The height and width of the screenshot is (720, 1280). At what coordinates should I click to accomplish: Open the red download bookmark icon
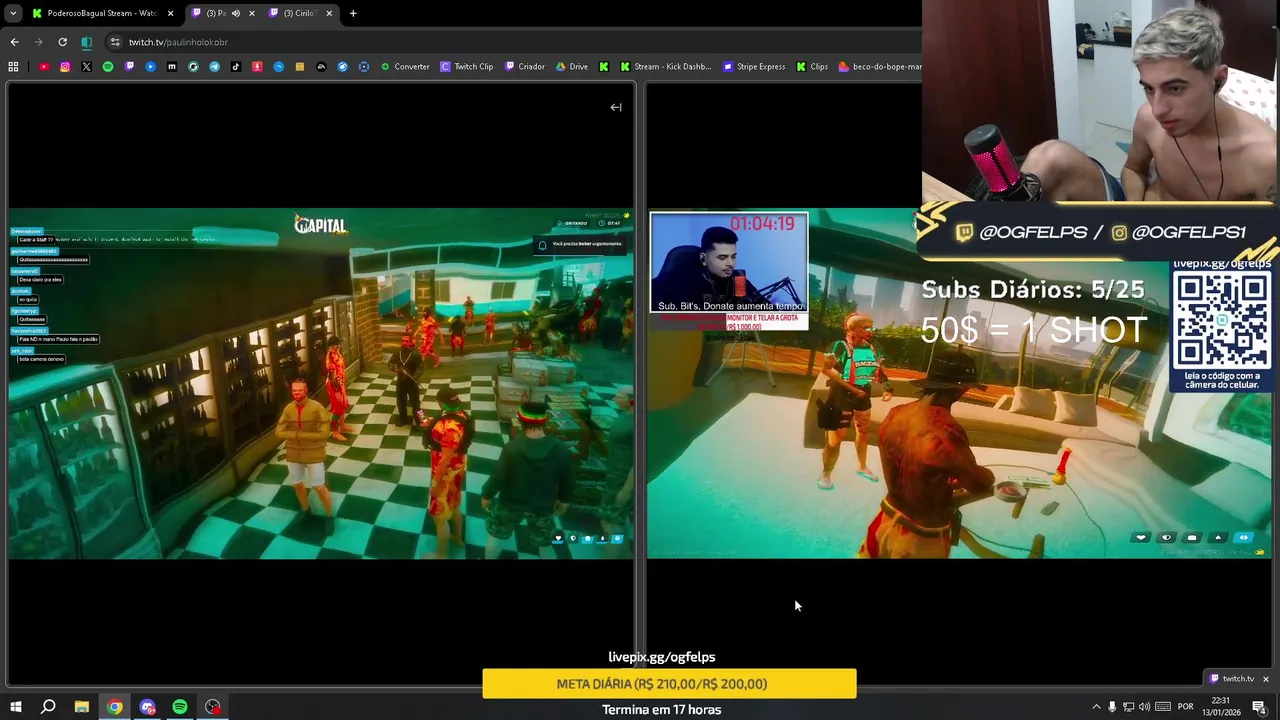257,67
